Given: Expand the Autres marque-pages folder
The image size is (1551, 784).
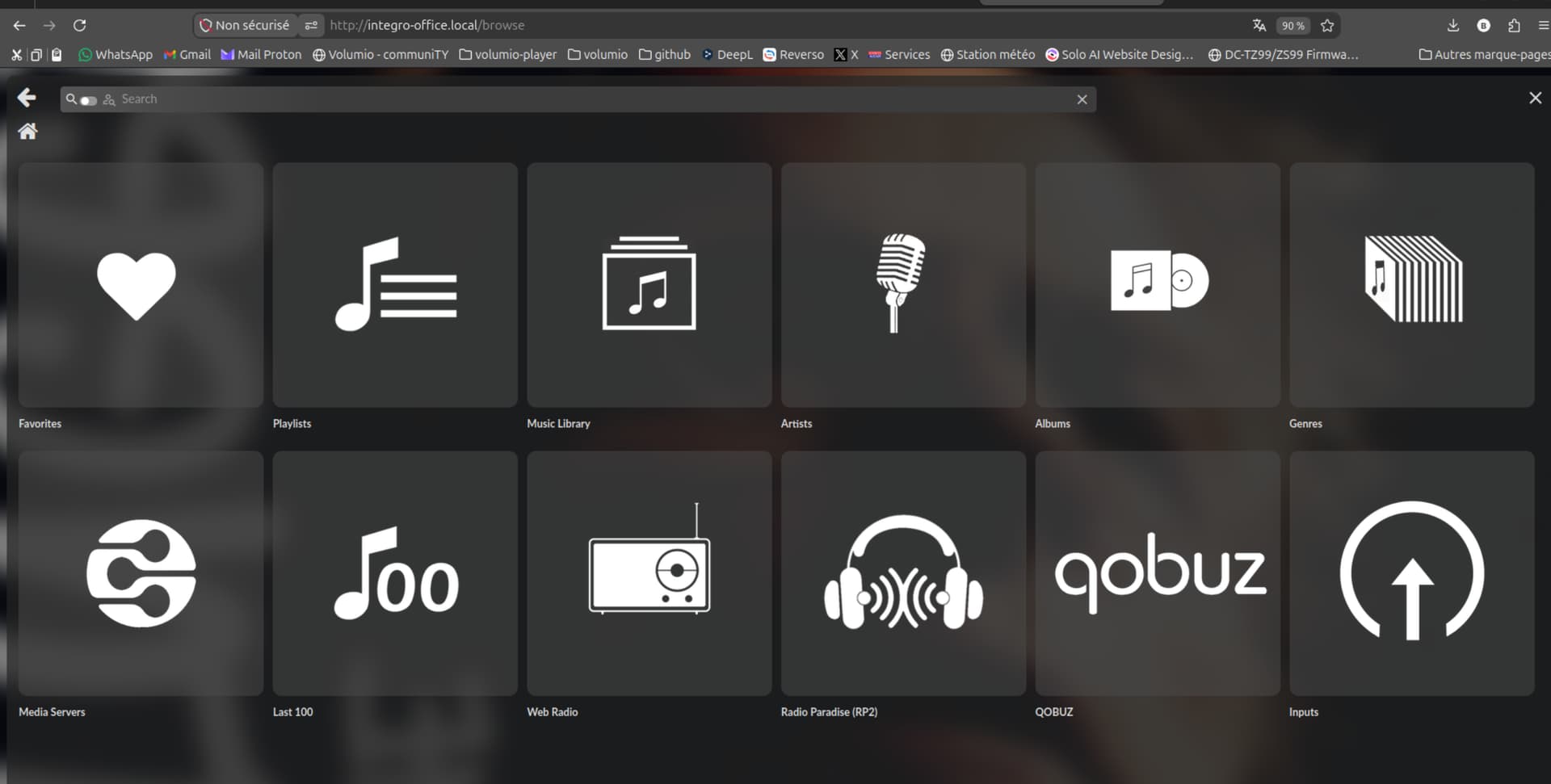Looking at the screenshot, I should [x=1485, y=54].
